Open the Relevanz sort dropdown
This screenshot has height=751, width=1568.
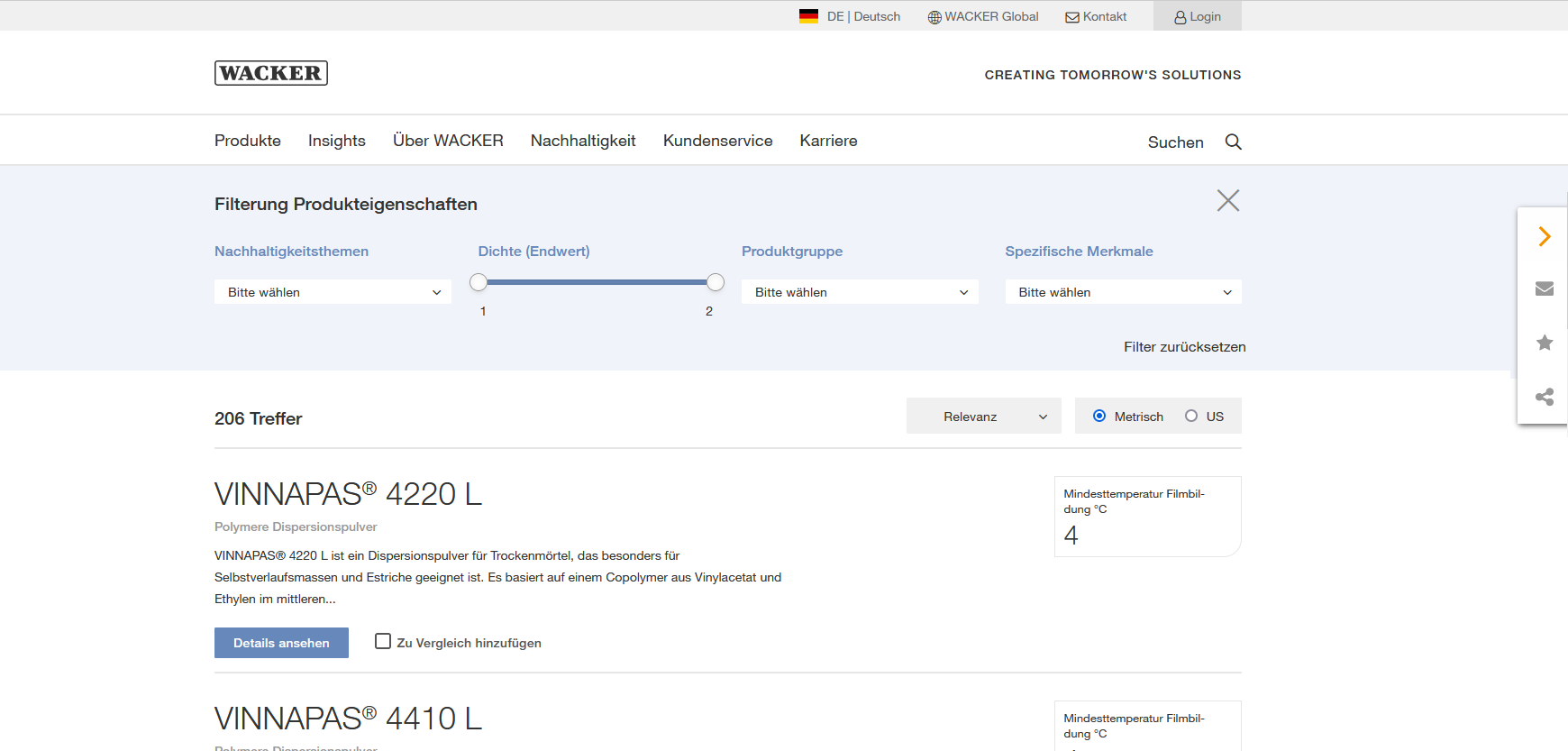(x=984, y=416)
